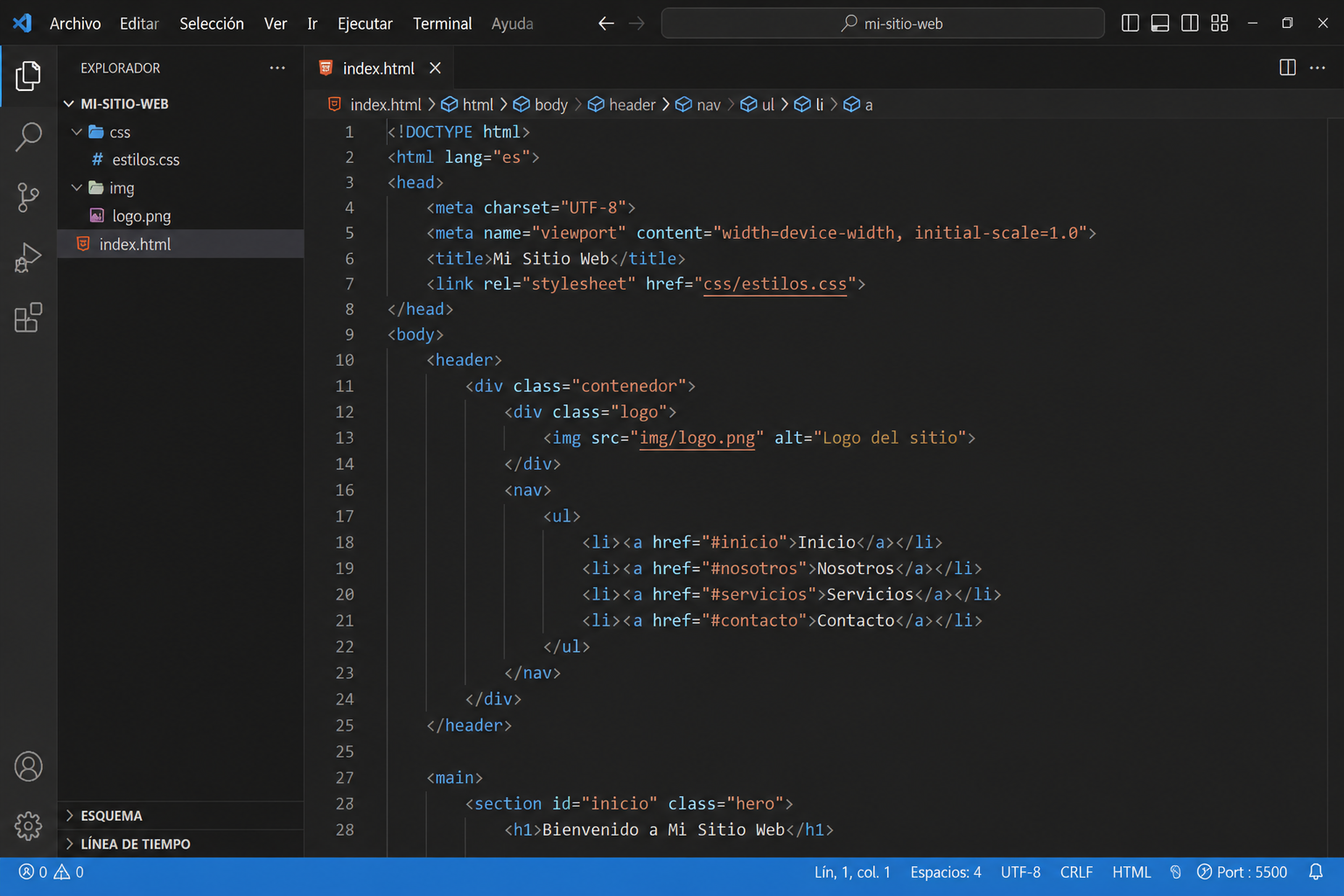The width and height of the screenshot is (1344, 896).
Task: Click line number 18 in the gutter
Action: (x=345, y=542)
